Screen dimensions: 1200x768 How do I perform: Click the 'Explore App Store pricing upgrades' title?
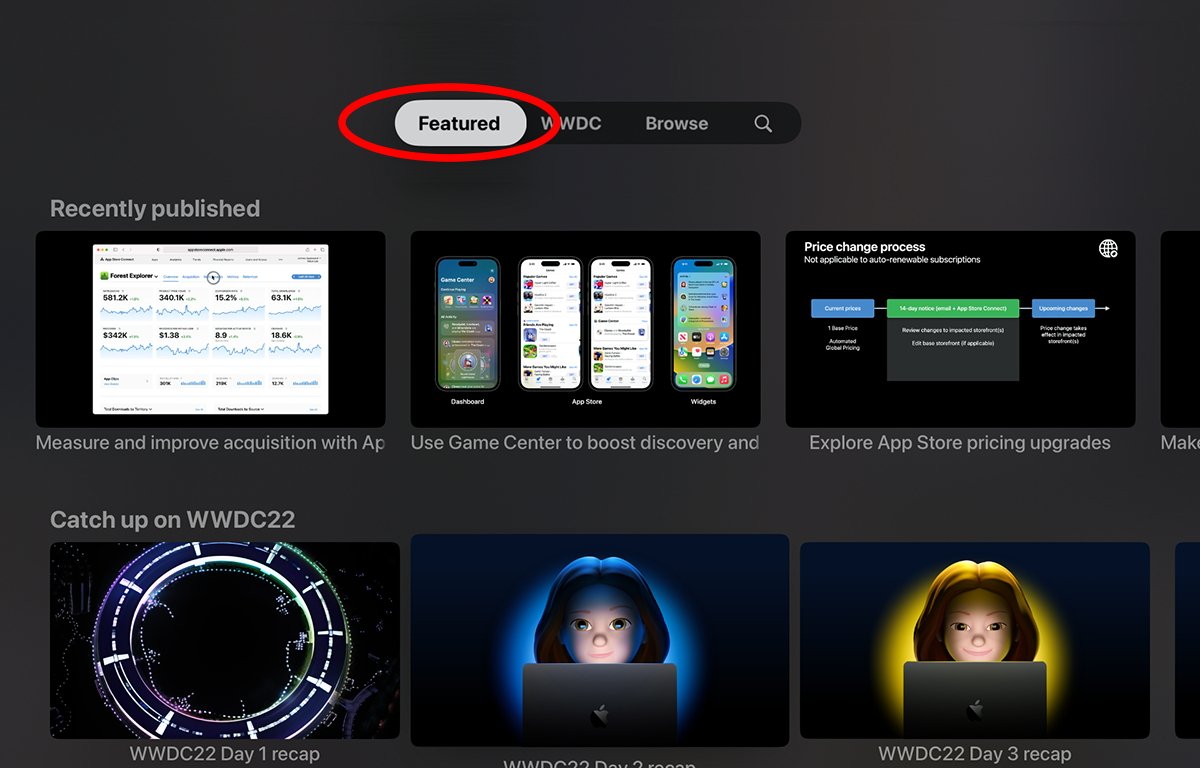click(x=960, y=443)
